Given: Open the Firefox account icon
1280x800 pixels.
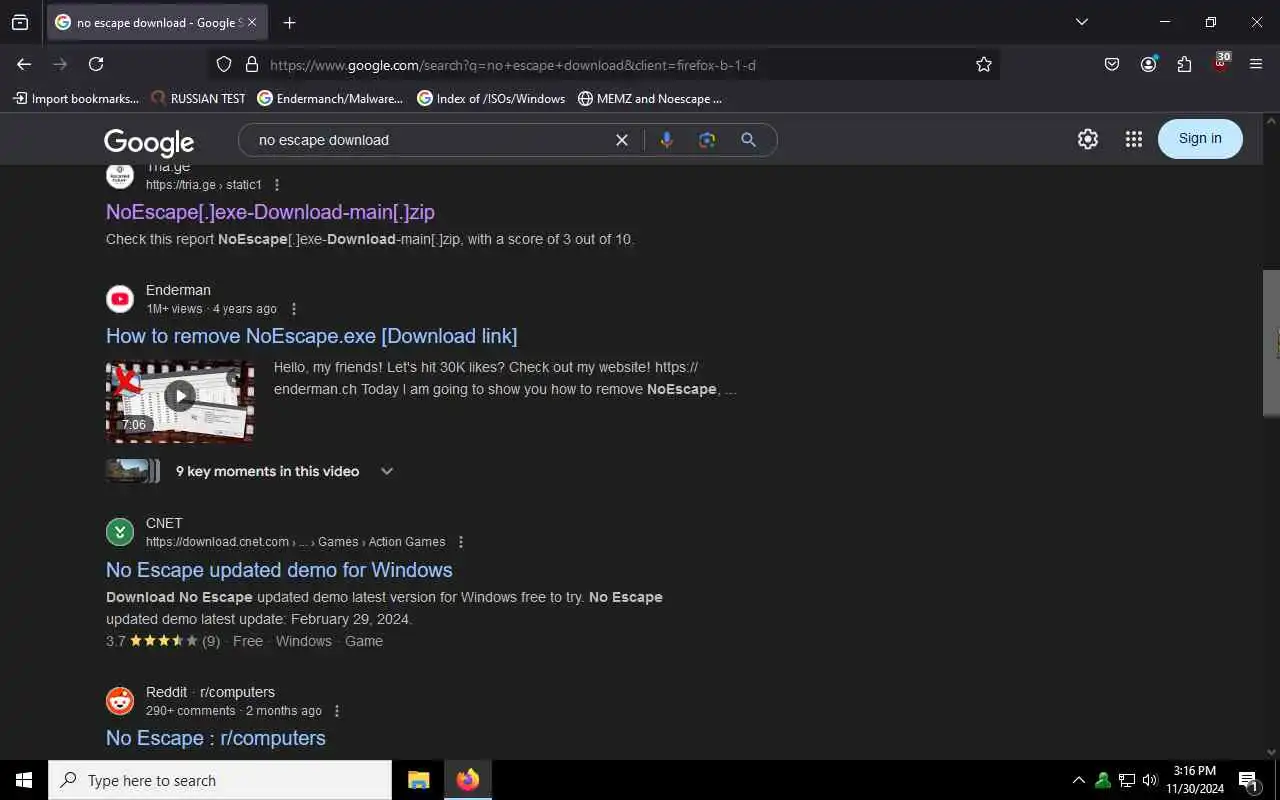Looking at the screenshot, I should 1148,64.
